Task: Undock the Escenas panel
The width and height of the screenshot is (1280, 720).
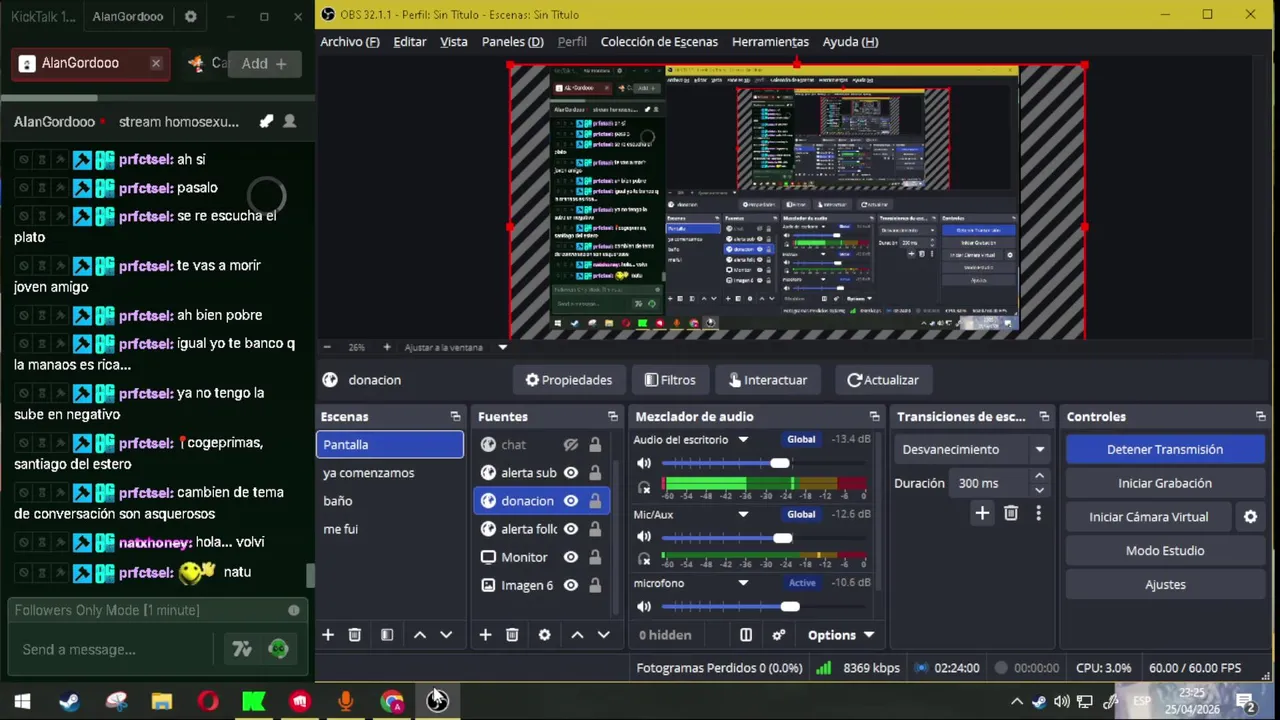Action: 455,416
